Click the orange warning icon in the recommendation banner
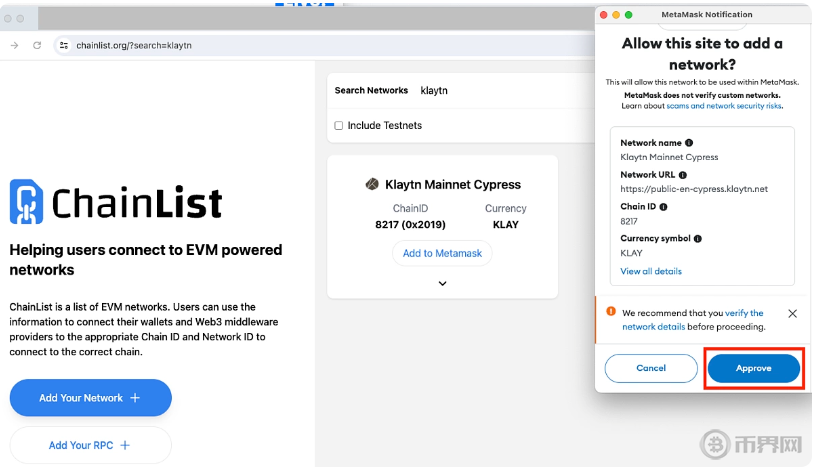Viewport: 813px width, 472px height. coord(610,313)
